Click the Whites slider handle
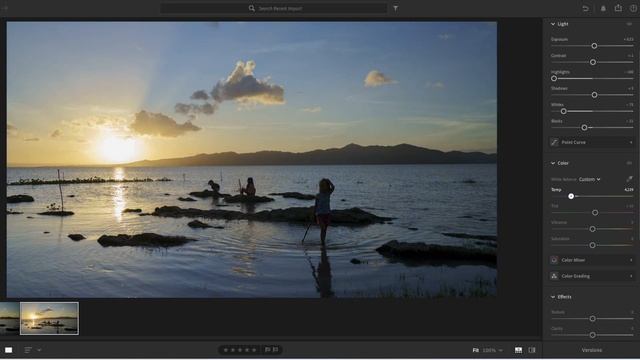 click(x=563, y=111)
